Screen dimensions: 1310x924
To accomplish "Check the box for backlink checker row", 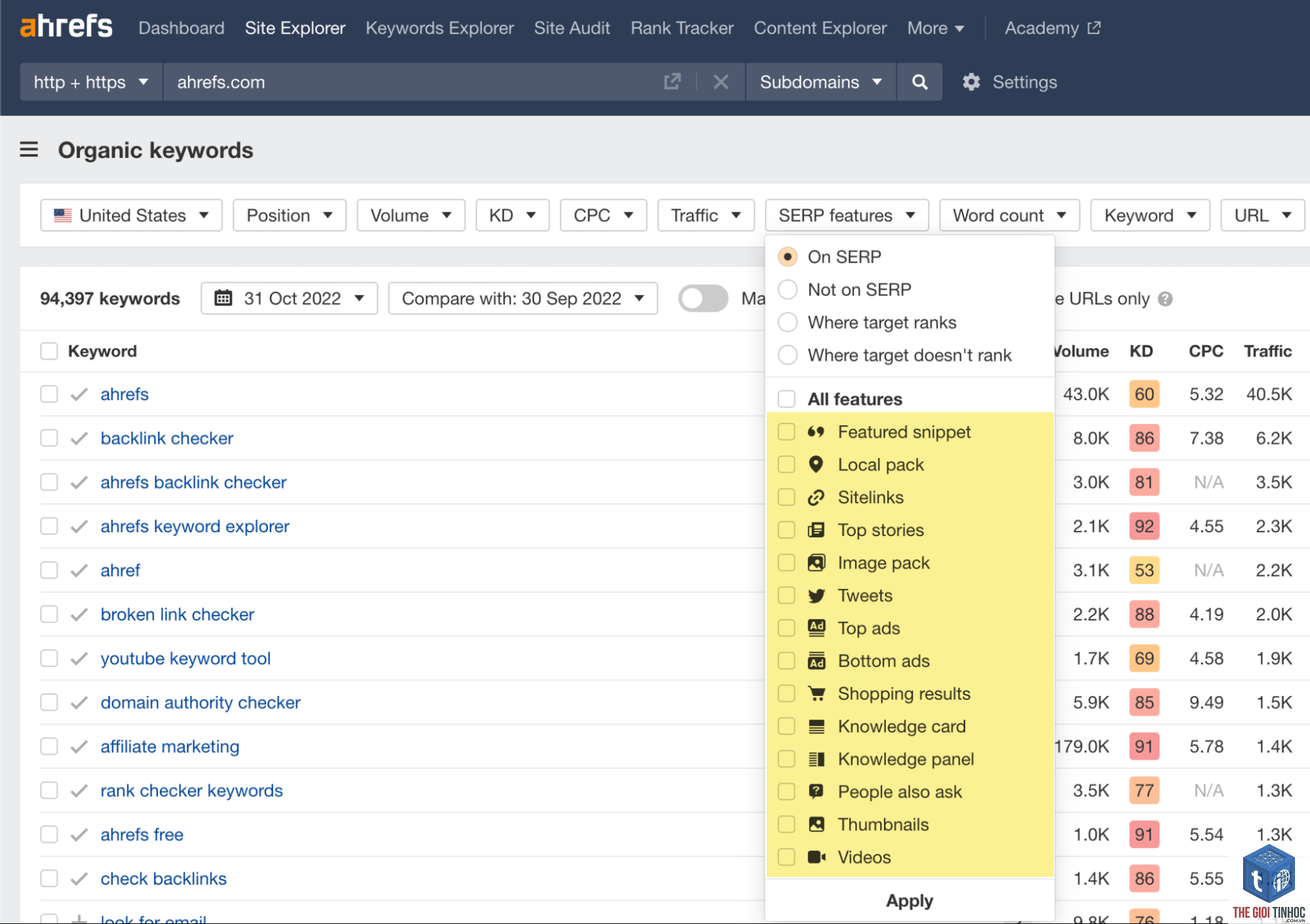I will tap(49, 438).
